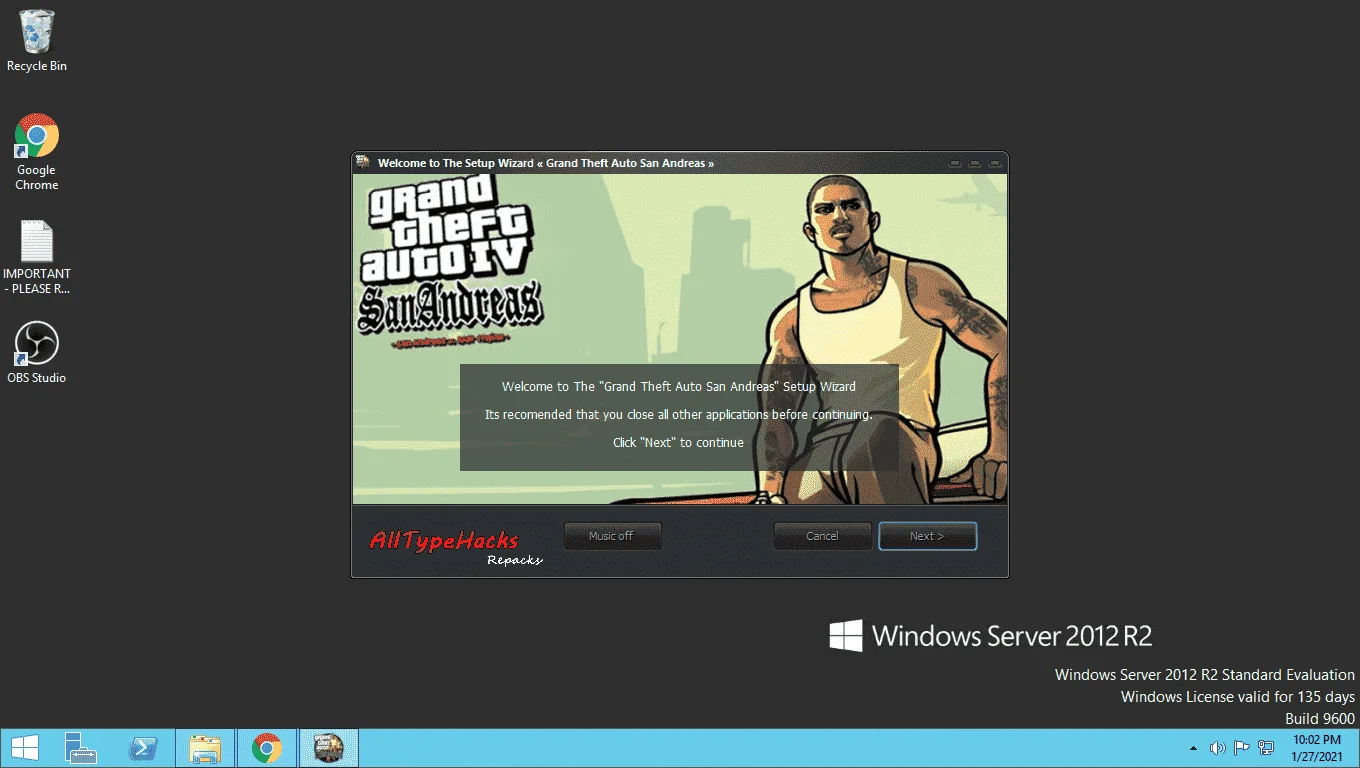Select the Google Chrome desktop shortcut
Viewport: 1360px width, 768px height.
click(x=37, y=152)
